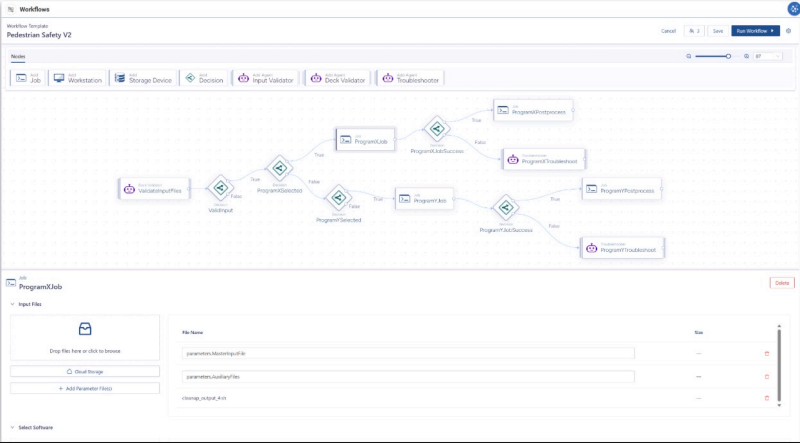The image size is (800, 443).
Task: Delete the cleanup_output_4.sh file row
Action: coord(766,398)
